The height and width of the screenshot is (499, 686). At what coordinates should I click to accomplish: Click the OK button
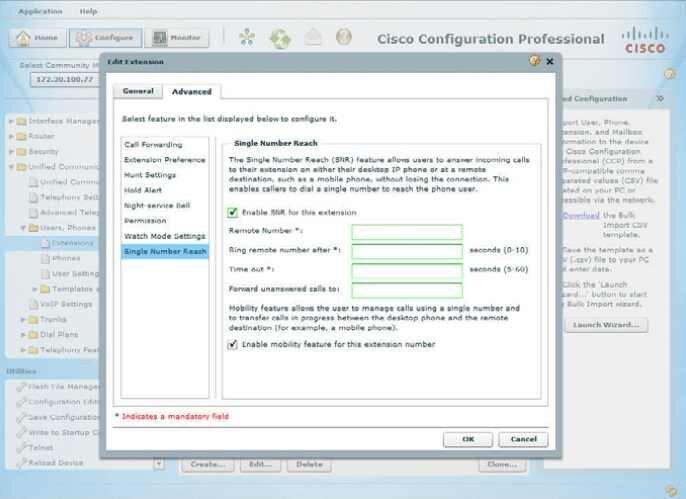tap(468, 439)
